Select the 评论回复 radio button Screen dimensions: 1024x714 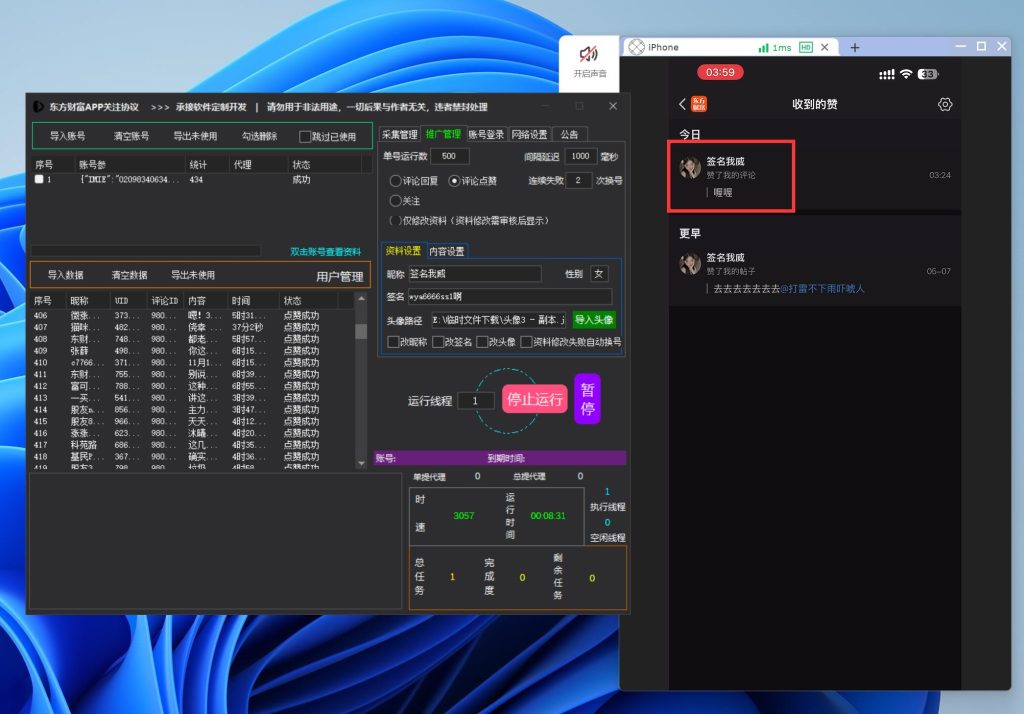395,181
